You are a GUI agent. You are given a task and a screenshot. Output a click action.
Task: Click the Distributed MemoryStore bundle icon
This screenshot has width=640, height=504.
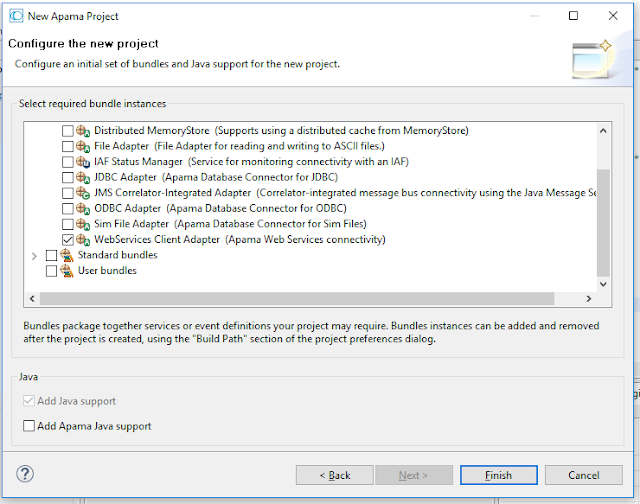(83, 131)
